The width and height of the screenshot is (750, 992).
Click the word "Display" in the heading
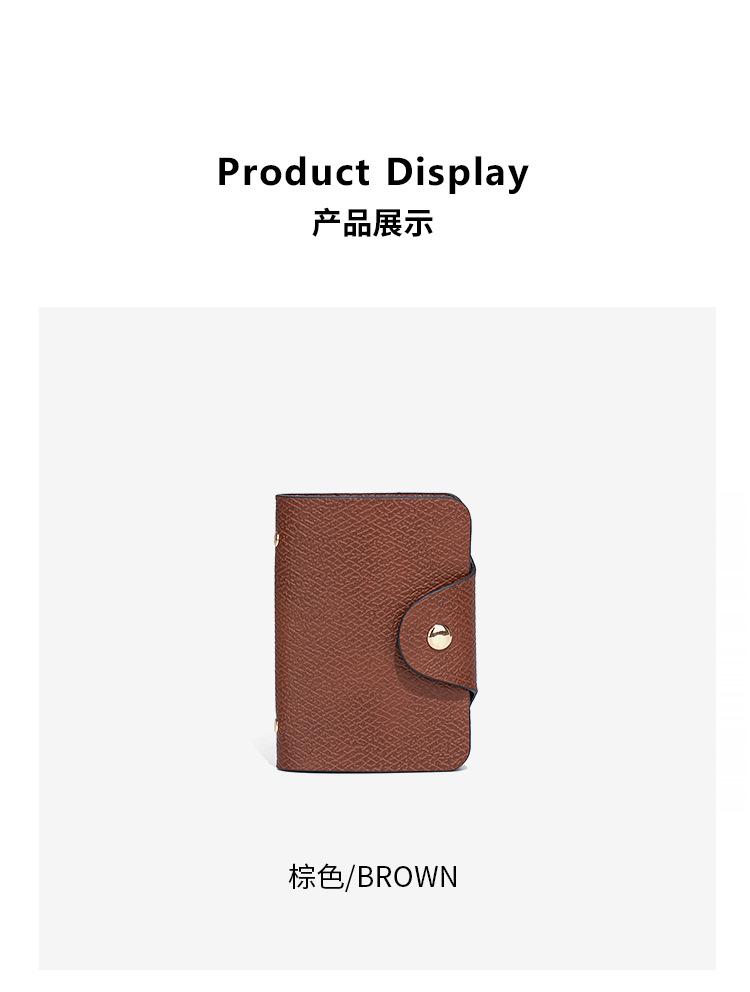point(457,173)
